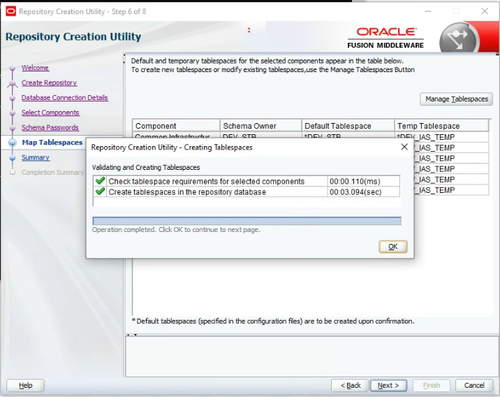Proceed with the Next button
The height and width of the screenshot is (397, 500).
click(388, 386)
